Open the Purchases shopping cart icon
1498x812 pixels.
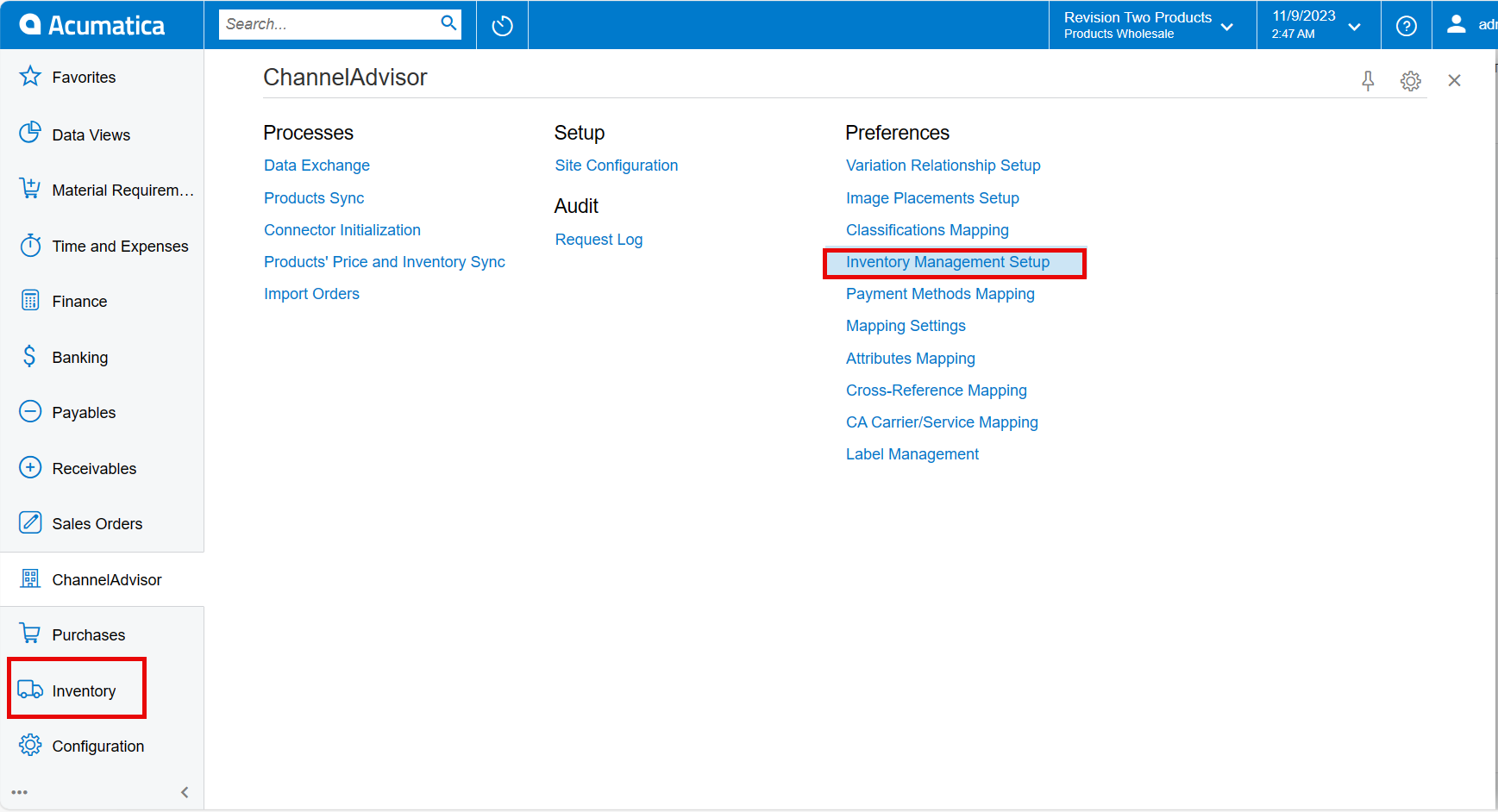click(30, 634)
